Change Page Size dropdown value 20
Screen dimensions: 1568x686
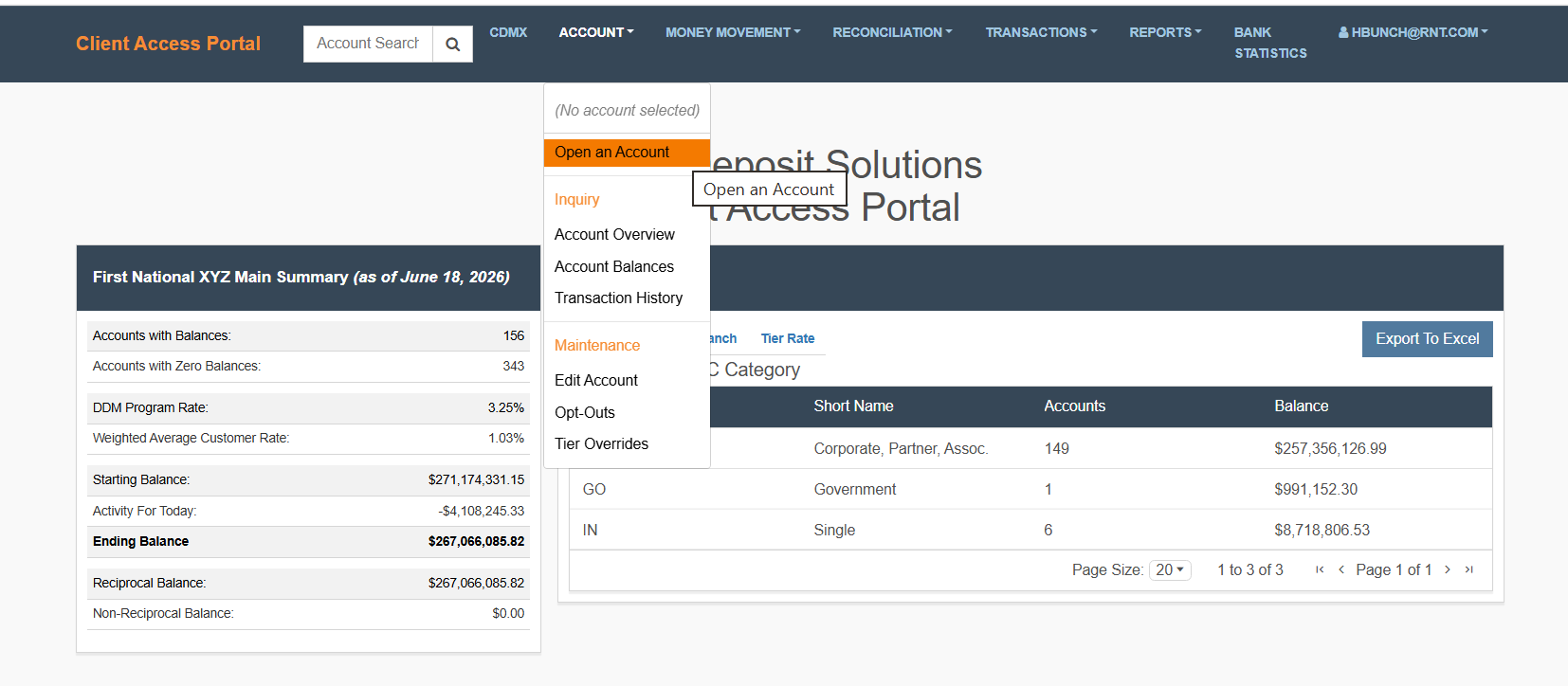coord(1170,569)
